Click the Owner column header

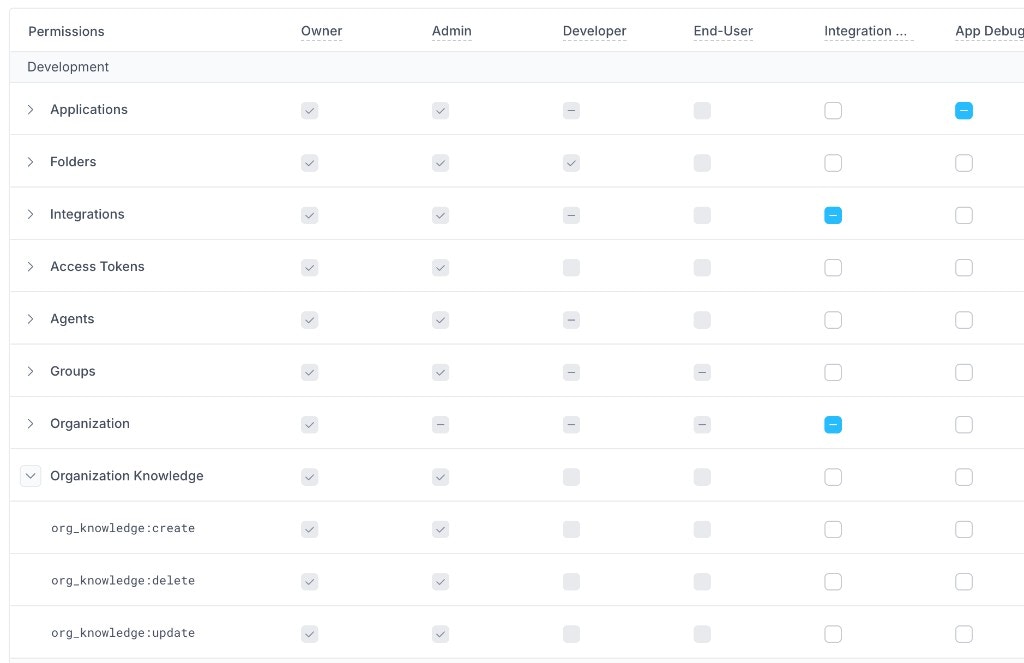tap(321, 31)
